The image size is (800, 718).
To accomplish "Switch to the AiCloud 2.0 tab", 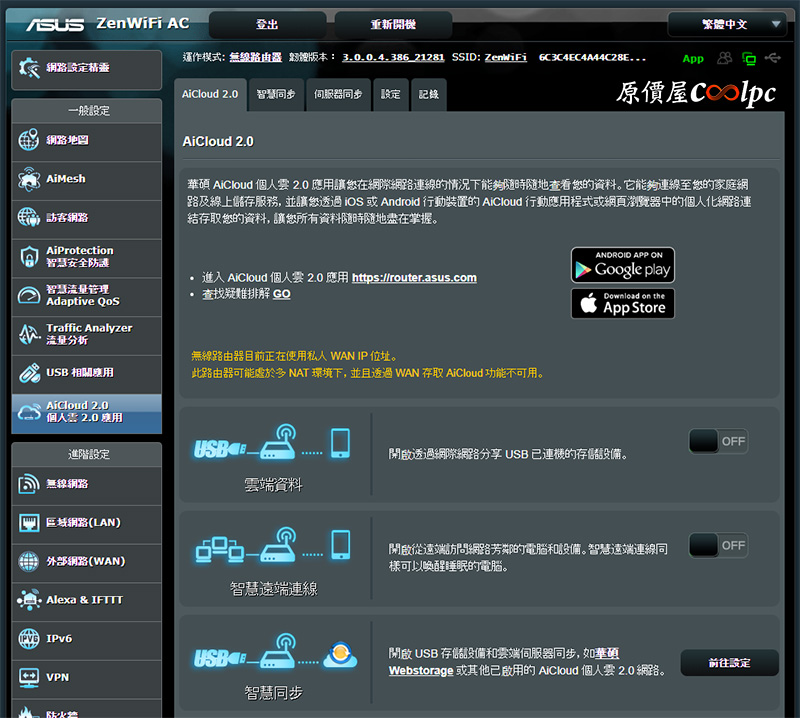I will pos(210,94).
